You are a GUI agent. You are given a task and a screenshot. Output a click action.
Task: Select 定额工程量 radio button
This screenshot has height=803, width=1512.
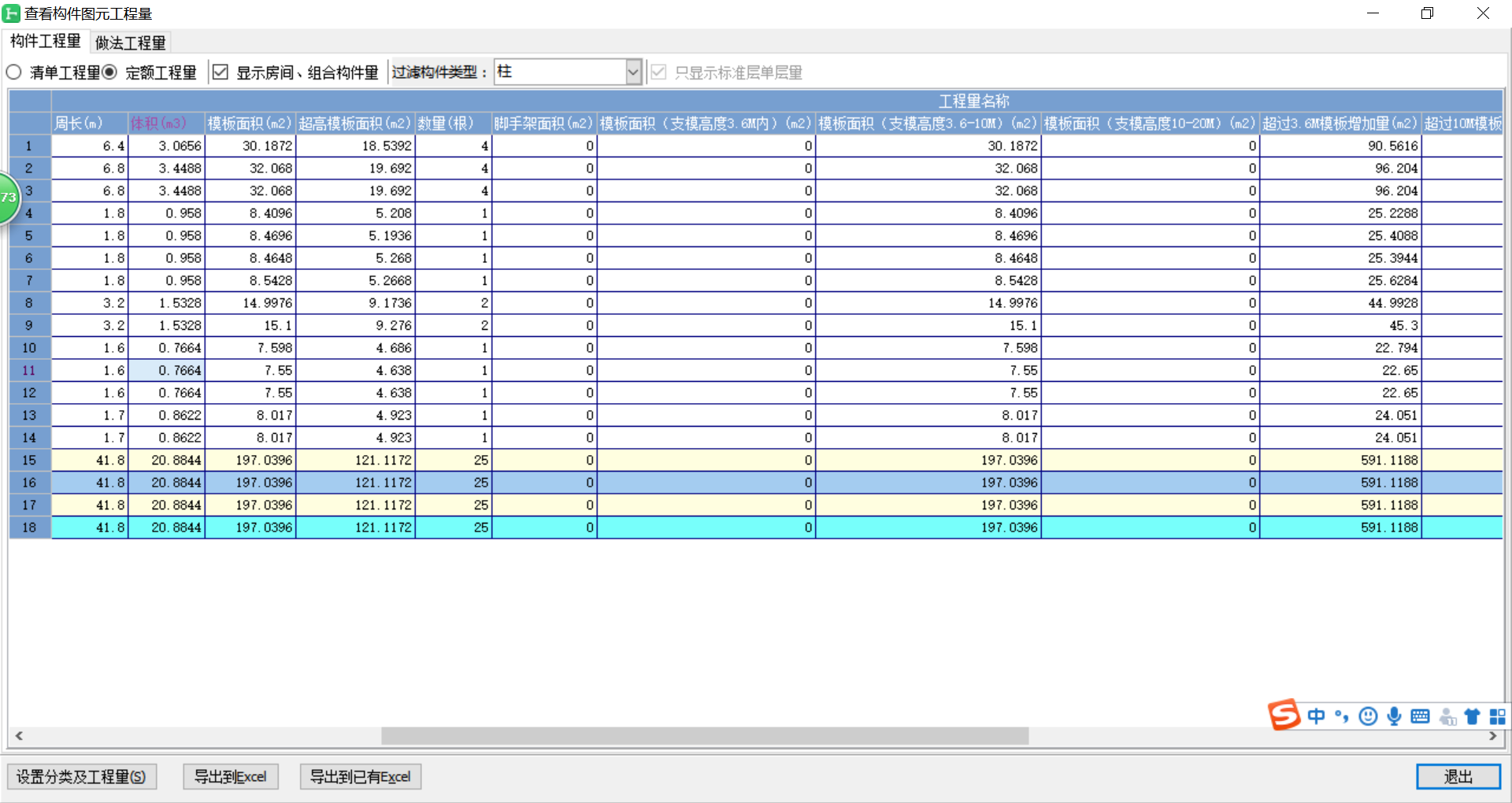[109, 72]
